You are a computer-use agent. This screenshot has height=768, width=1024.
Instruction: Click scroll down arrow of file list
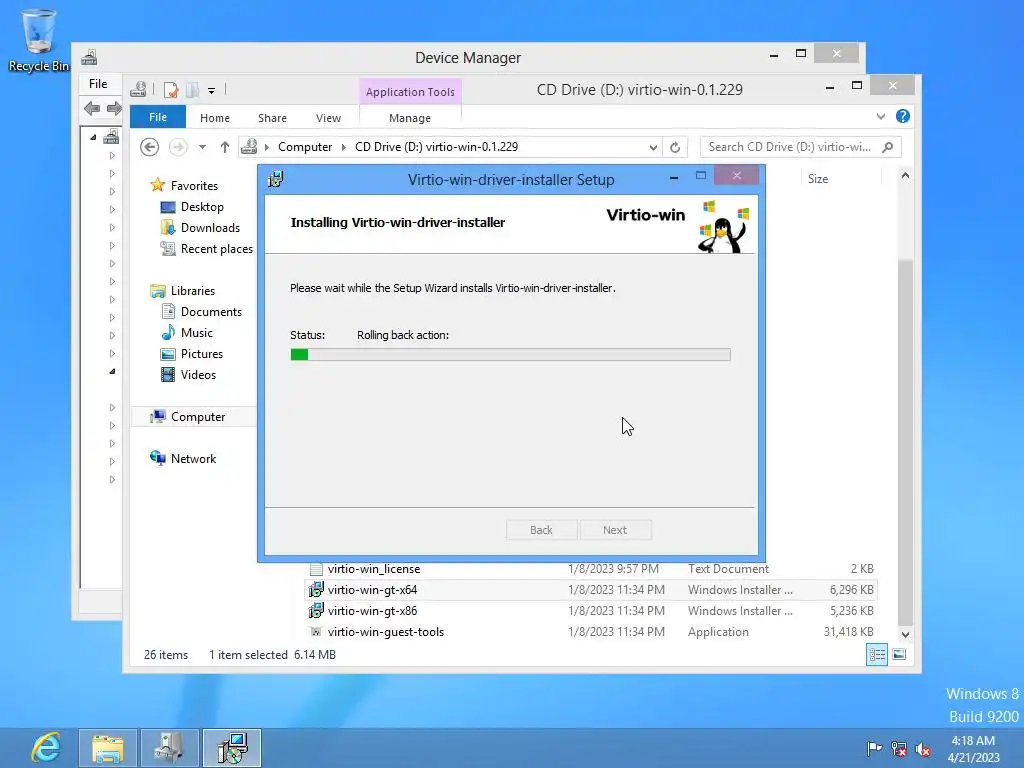tap(905, 635)
